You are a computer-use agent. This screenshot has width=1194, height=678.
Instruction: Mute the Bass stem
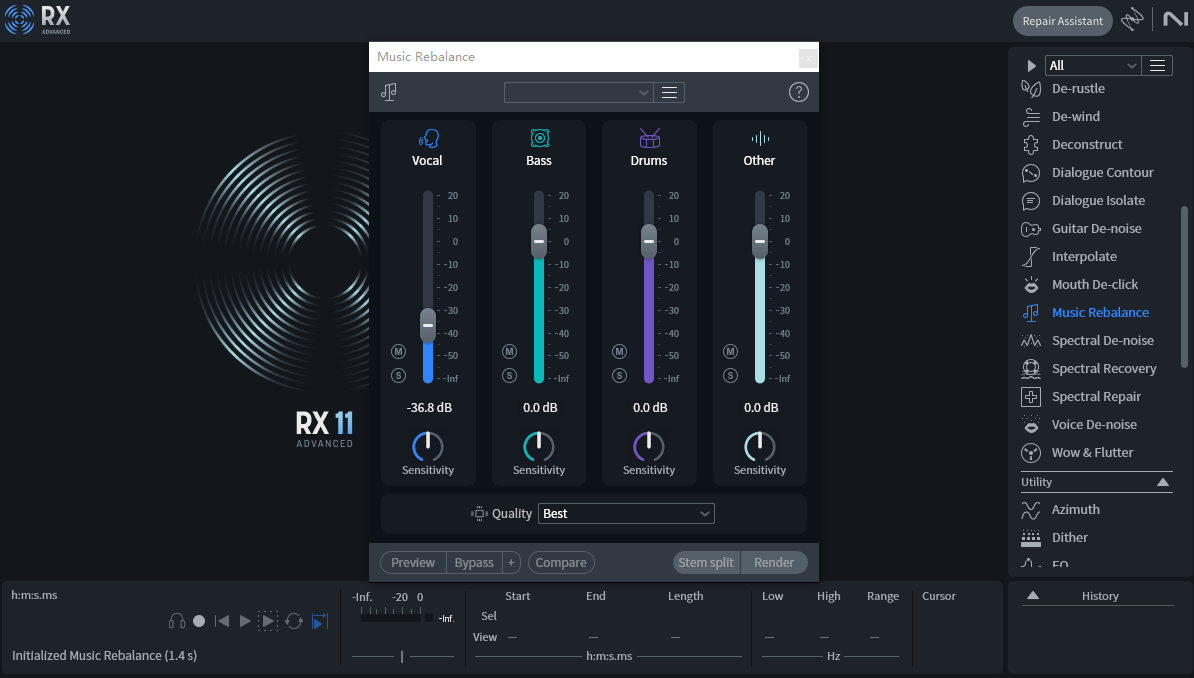pos(509,352)
